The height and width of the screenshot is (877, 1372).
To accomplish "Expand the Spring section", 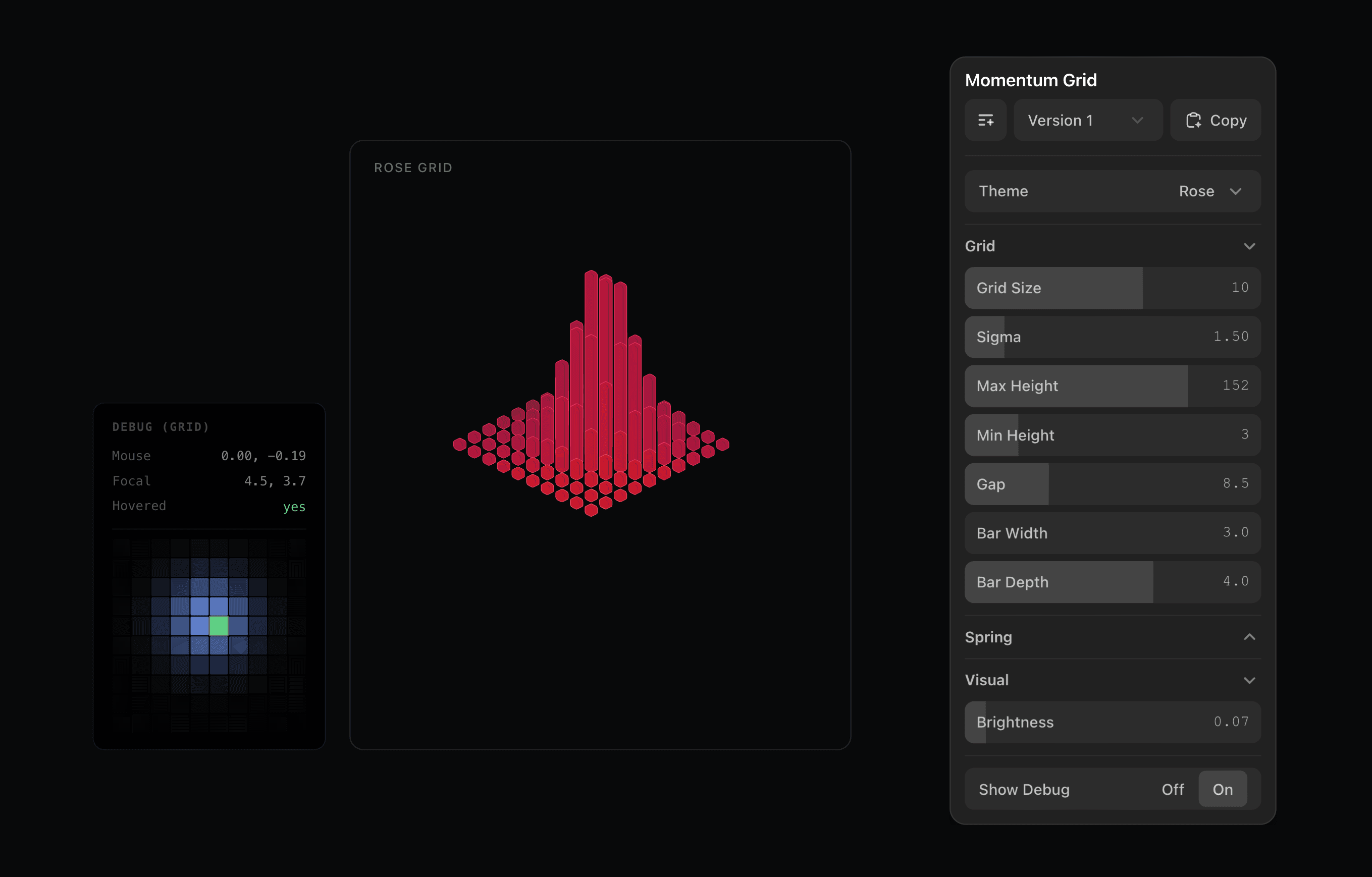I will [1249, 637].
